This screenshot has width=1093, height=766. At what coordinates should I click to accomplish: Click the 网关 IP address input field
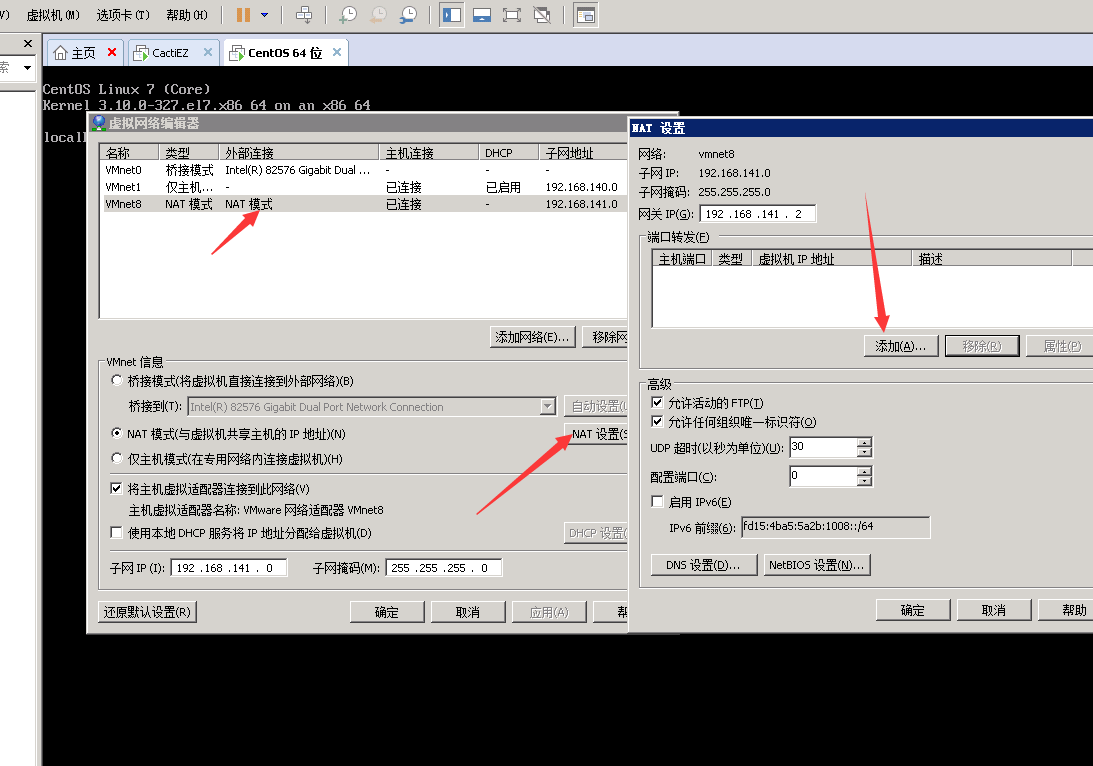pyautogui.click(x=758, y=214)
